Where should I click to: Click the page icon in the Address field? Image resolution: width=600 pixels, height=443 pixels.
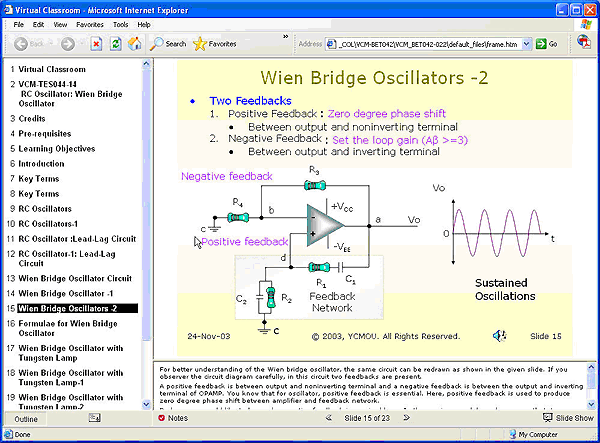tap(331, 44)
